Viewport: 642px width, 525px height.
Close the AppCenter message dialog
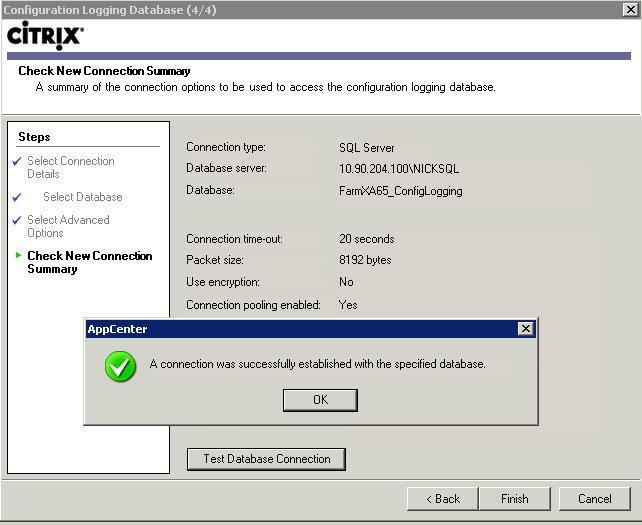pos(526,328)
